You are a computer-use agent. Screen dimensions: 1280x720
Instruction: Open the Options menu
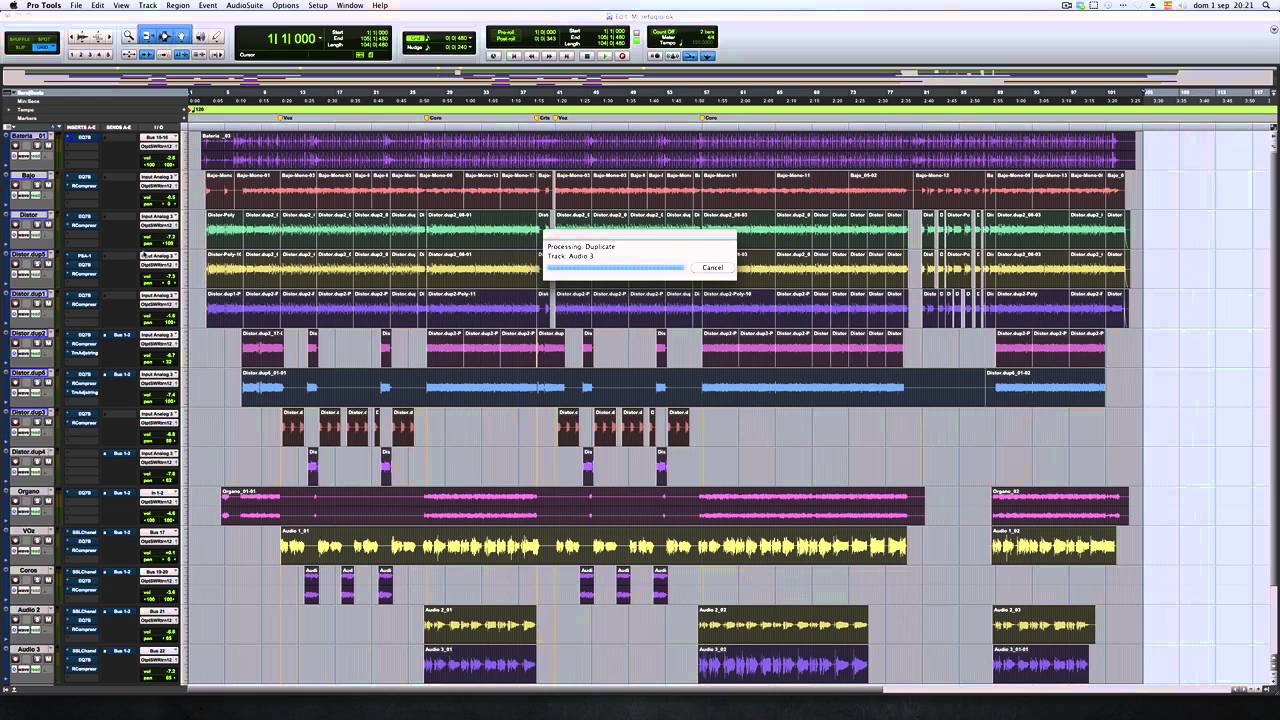coord(285,6)
